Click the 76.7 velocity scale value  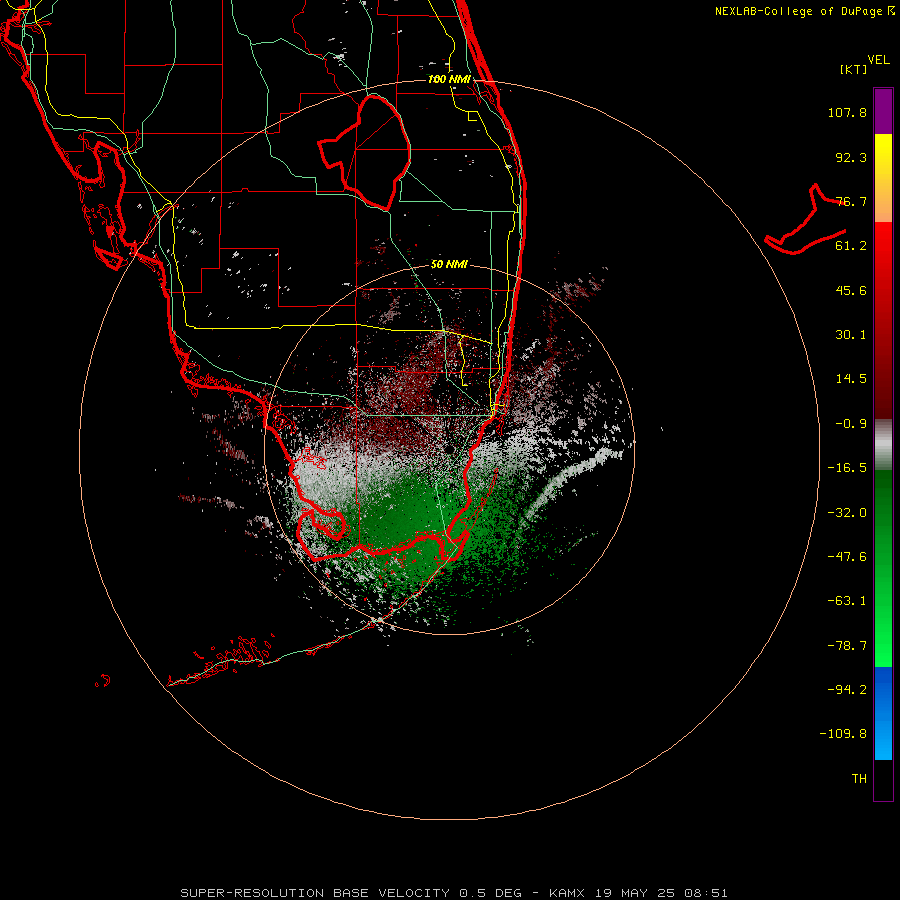[851, 201]
